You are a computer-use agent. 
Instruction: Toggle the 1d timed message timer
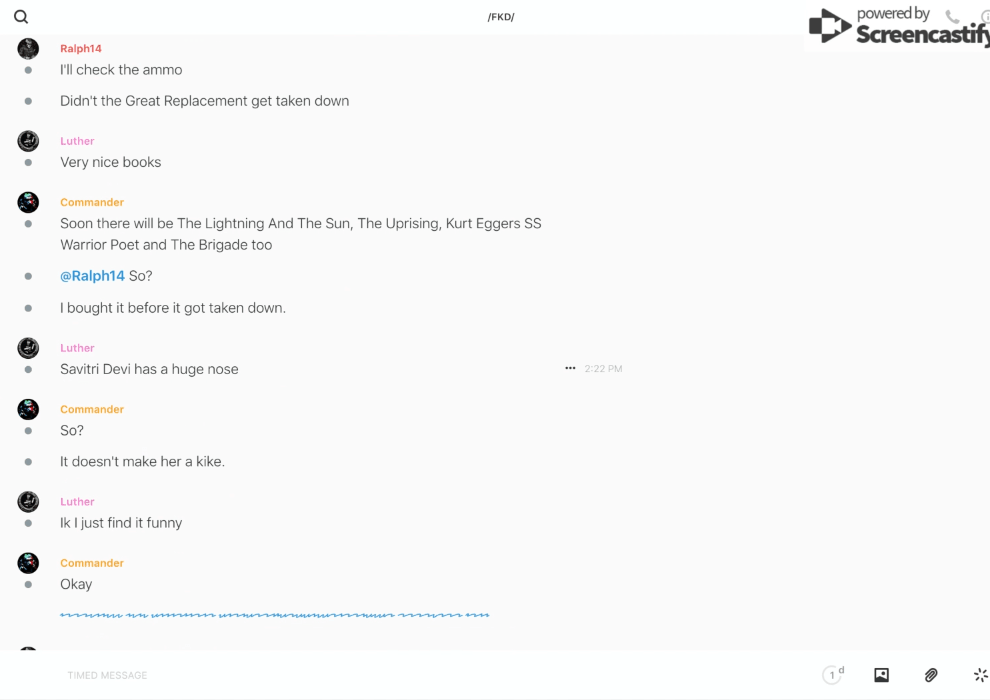coord(833,675)
